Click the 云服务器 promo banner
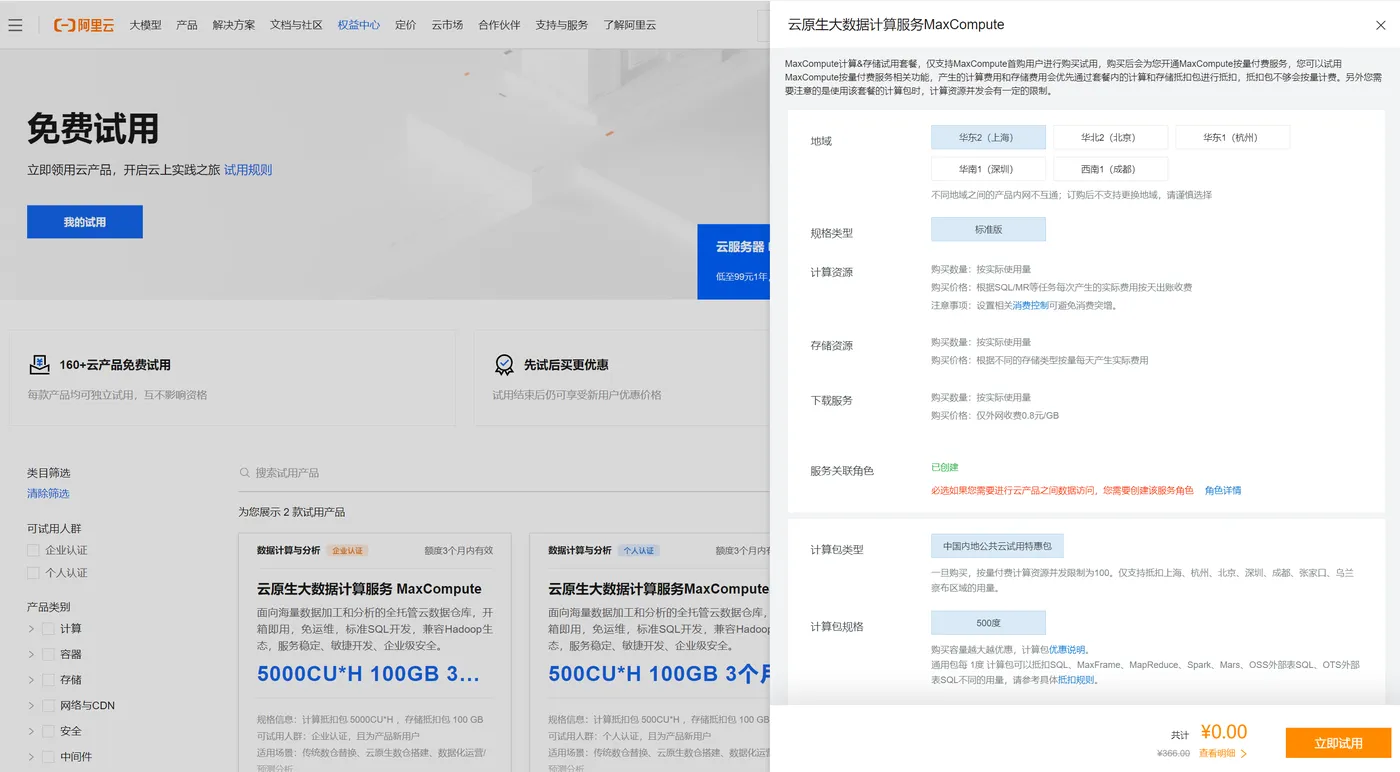This screenshot has width=1400, height=772. [x=734, y=261]
